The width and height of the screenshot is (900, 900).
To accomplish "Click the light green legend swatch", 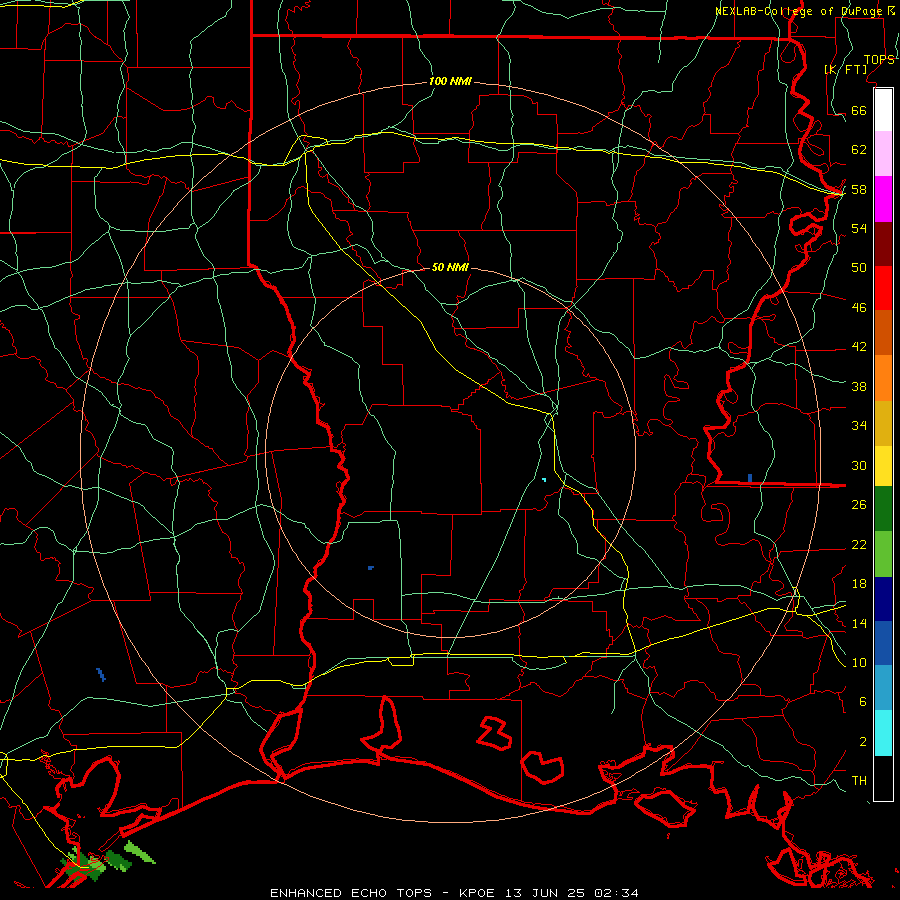I will click(883, 553).
